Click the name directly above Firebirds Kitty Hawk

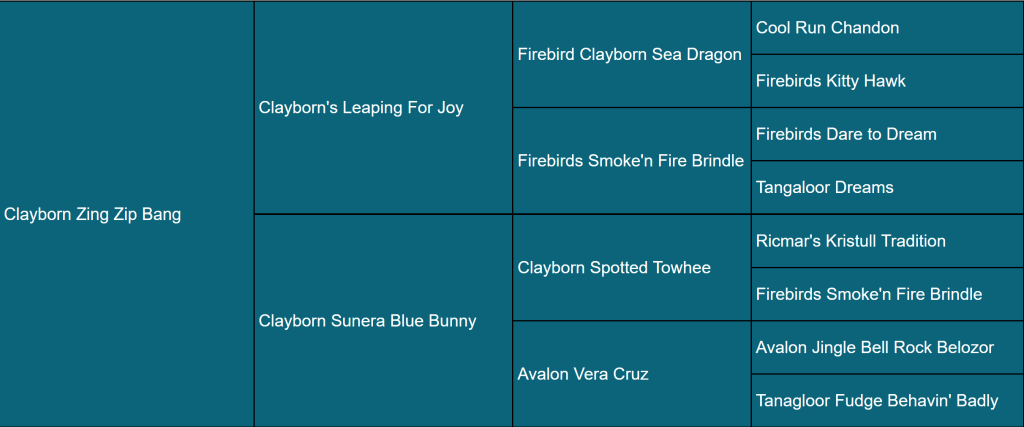[827, 28]
